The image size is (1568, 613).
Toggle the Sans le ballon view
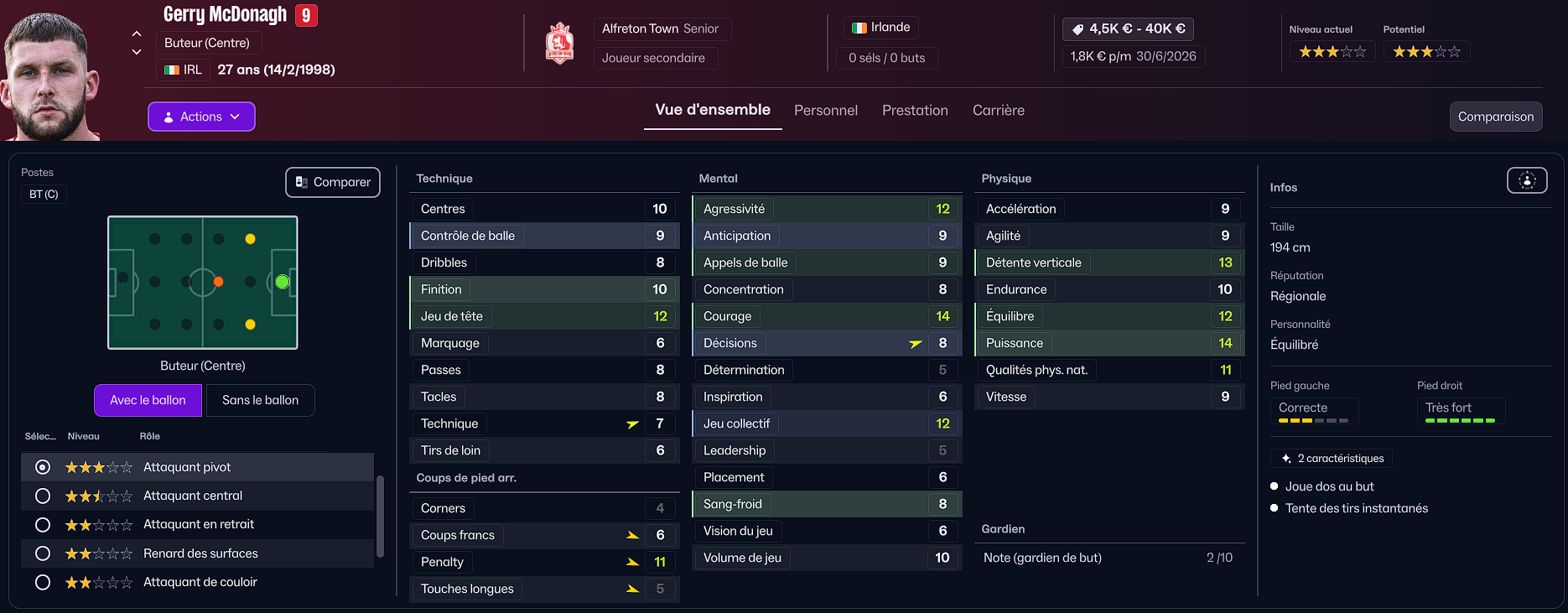tap(260, 400)
